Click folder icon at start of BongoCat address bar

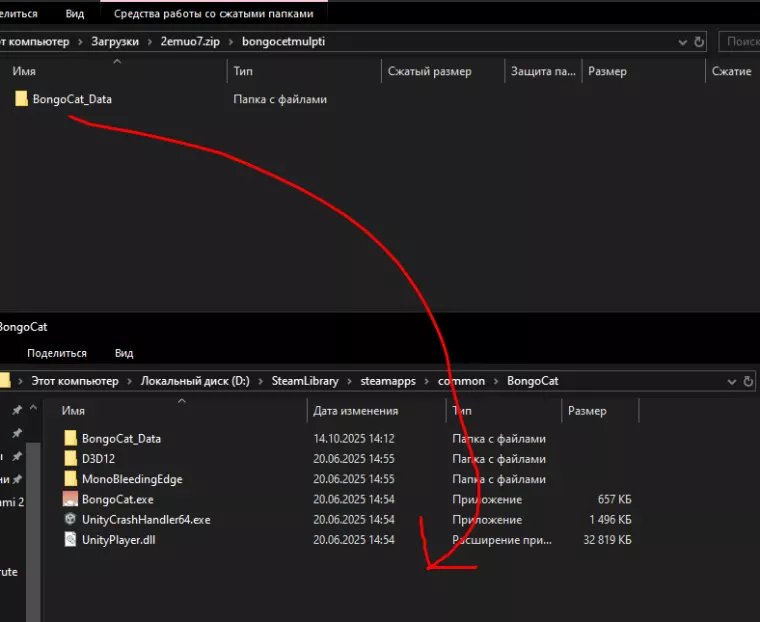tap(5, 381)
